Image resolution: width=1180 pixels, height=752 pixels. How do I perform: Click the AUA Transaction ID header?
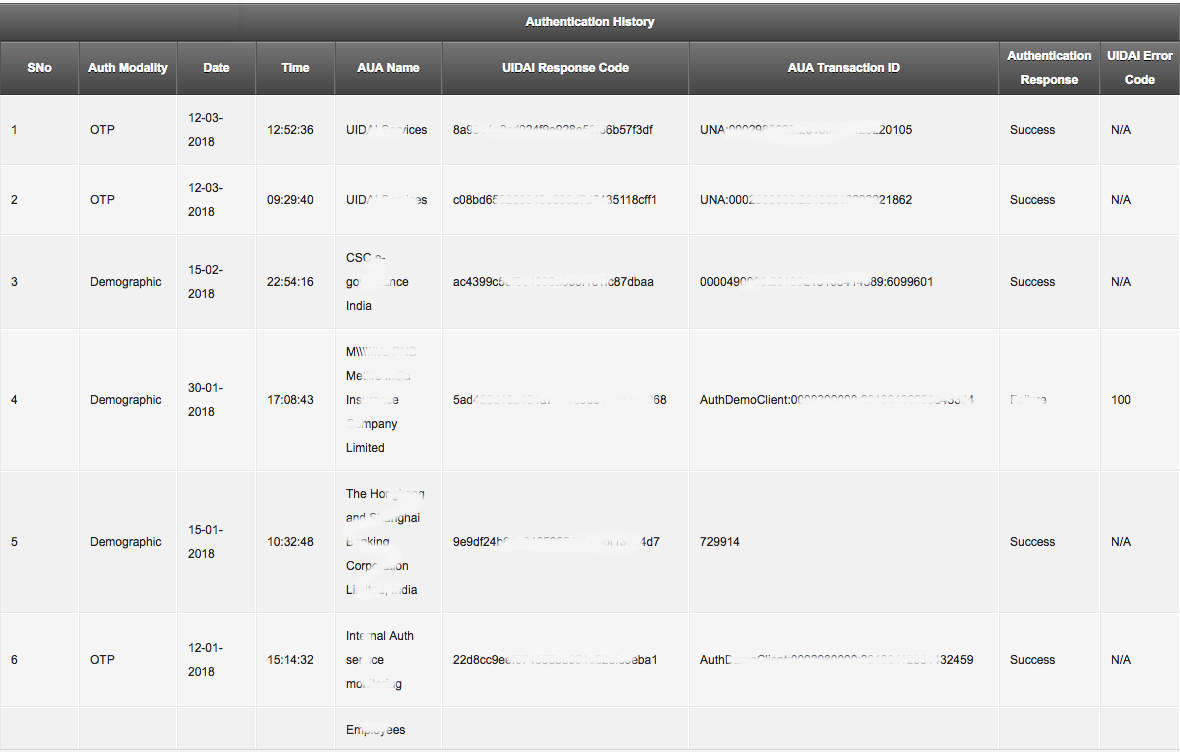[843, 67]
